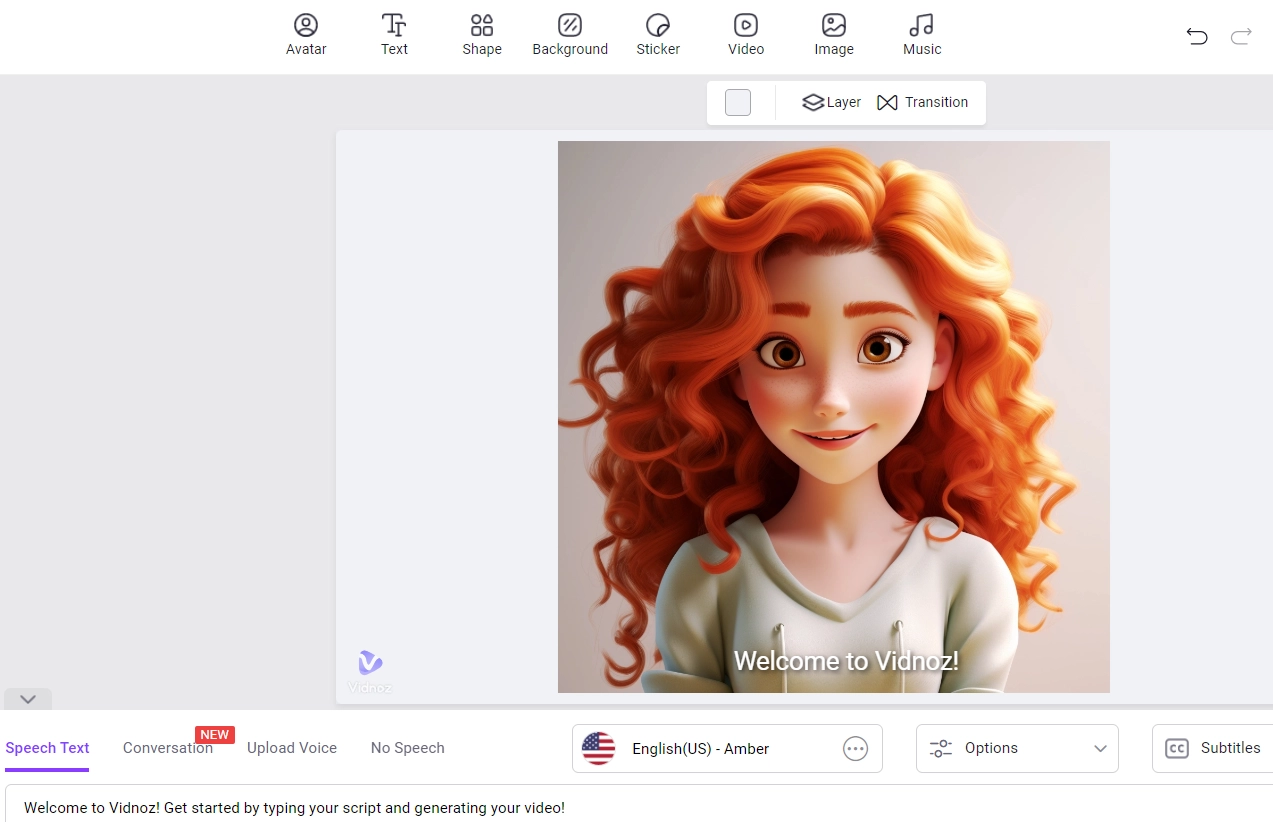This screenshot has height=822, width=1273.
Task: Switch to the Speech Text tab
Action: pyautogui.click(x=47, y=748)
